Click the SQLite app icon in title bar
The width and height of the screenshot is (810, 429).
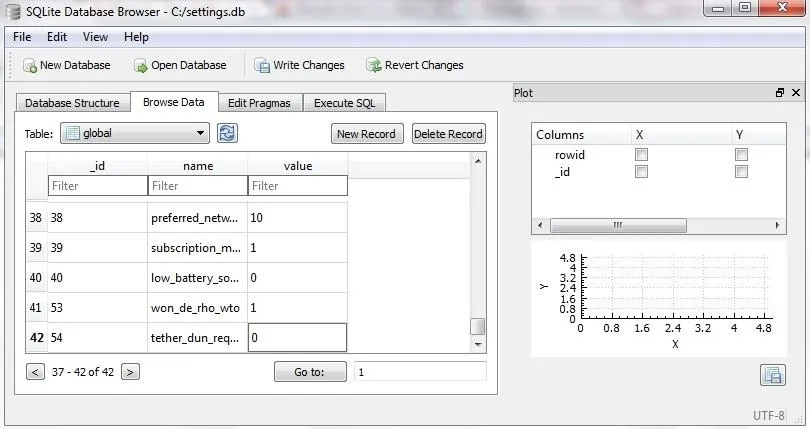click(13, 11)
